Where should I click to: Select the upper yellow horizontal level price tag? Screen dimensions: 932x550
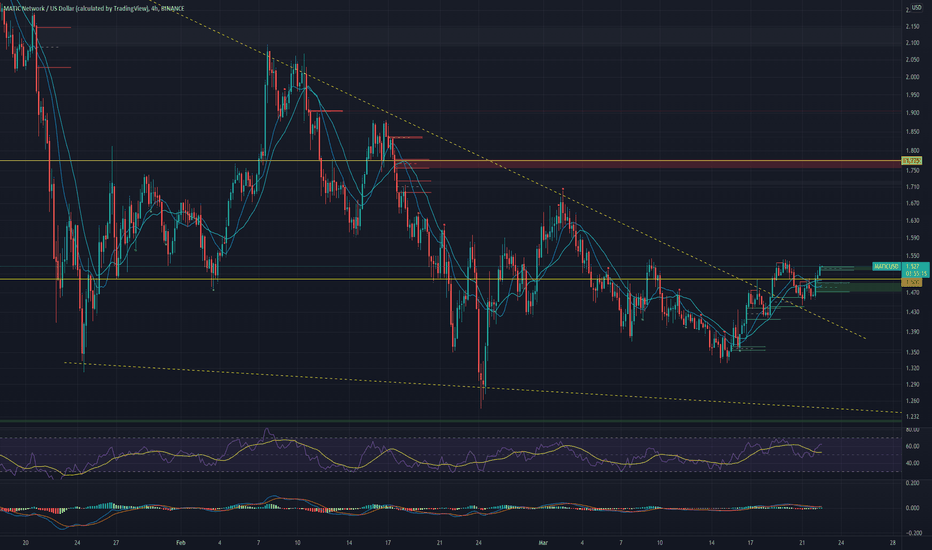tap(912, 161)
